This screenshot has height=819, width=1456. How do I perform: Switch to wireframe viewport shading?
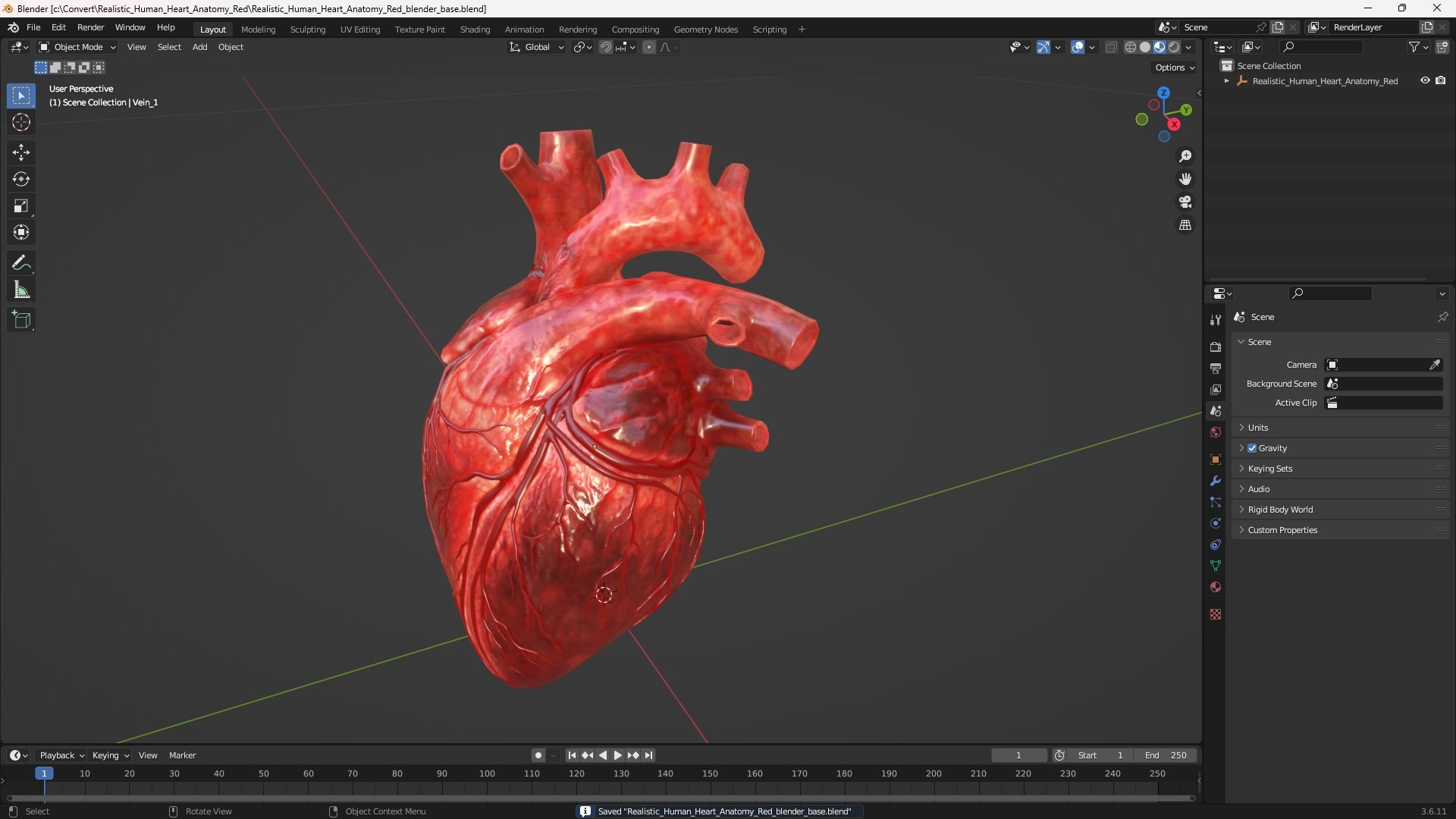pyautogui.click(x=1131, y=47)
